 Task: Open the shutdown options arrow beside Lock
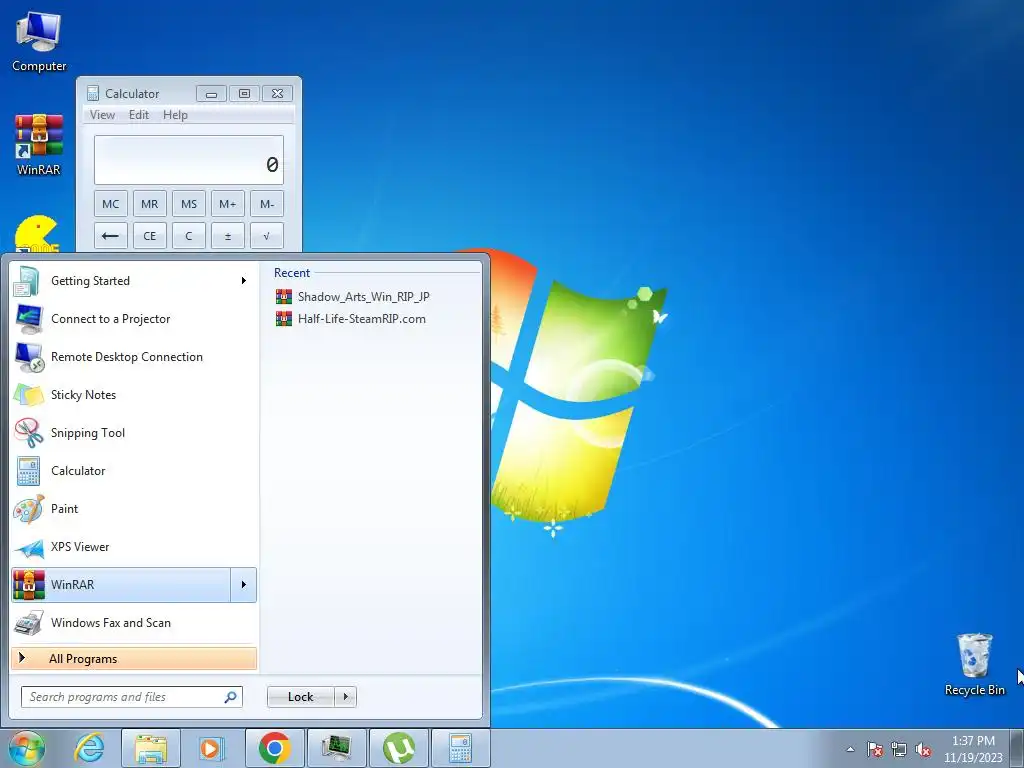[345, 697]
